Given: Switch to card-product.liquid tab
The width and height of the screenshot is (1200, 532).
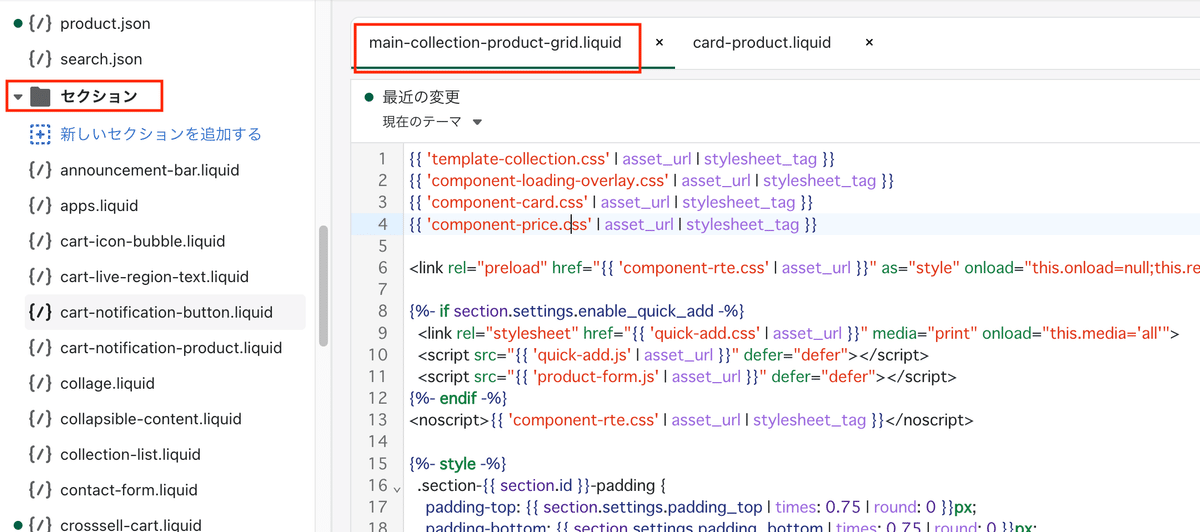Looking at the screenshot, I should pyautogui.click(x=762, y=43).
